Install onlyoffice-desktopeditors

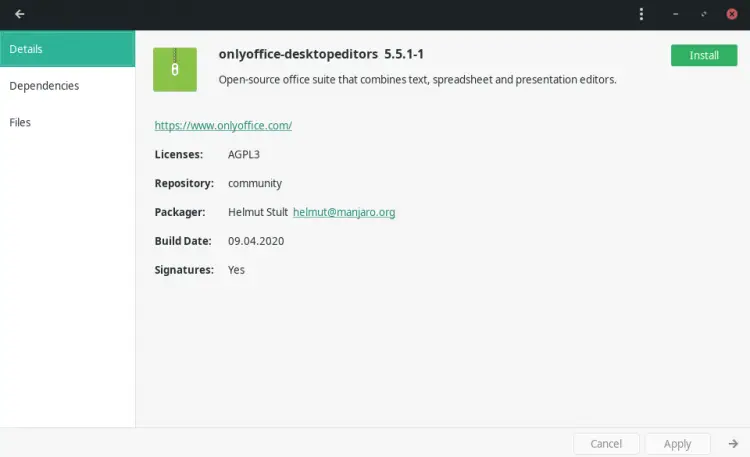703,56
